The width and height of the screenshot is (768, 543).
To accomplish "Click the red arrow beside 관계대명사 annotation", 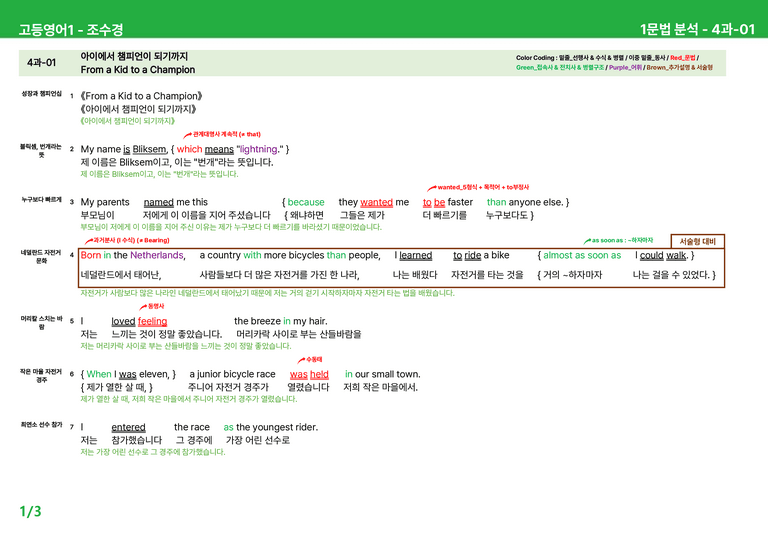I will coord(187,135).
